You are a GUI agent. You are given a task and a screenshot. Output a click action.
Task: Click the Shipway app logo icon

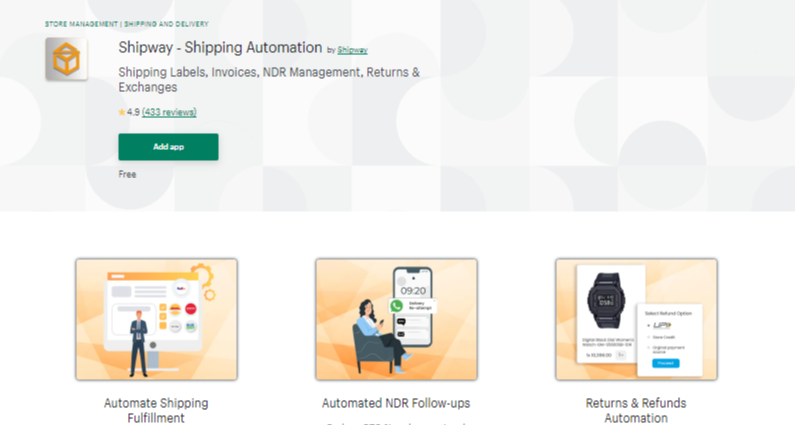click(x=66, y=59)
